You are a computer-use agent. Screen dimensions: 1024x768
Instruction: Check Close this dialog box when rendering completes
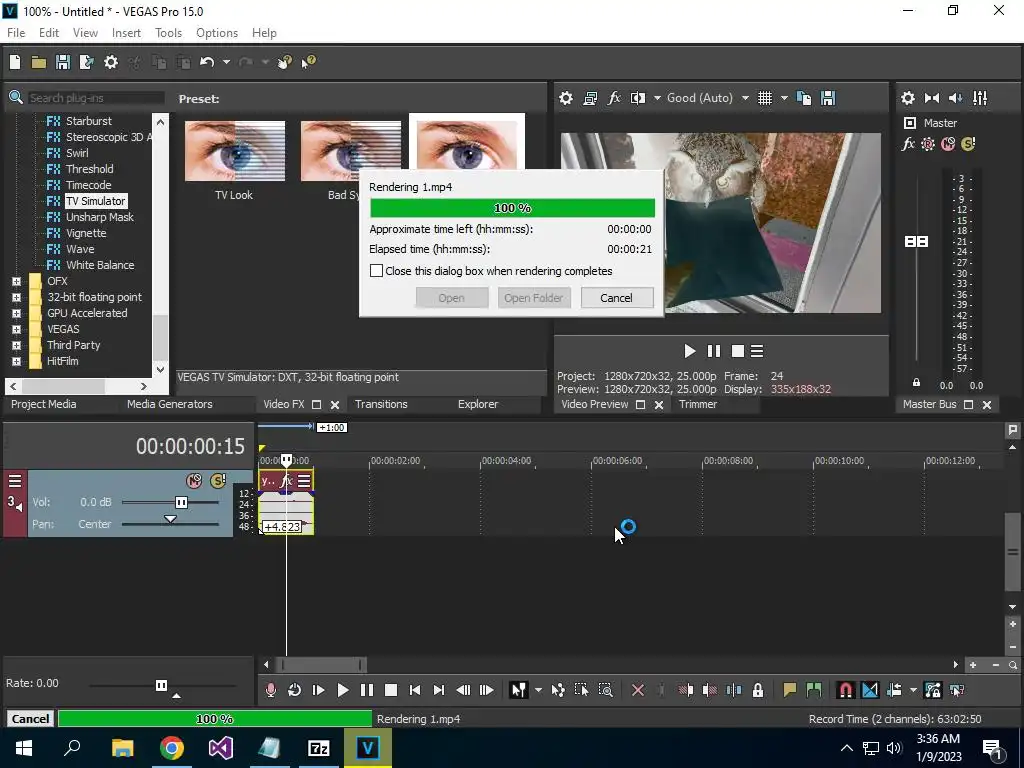(x=376, y=270)
